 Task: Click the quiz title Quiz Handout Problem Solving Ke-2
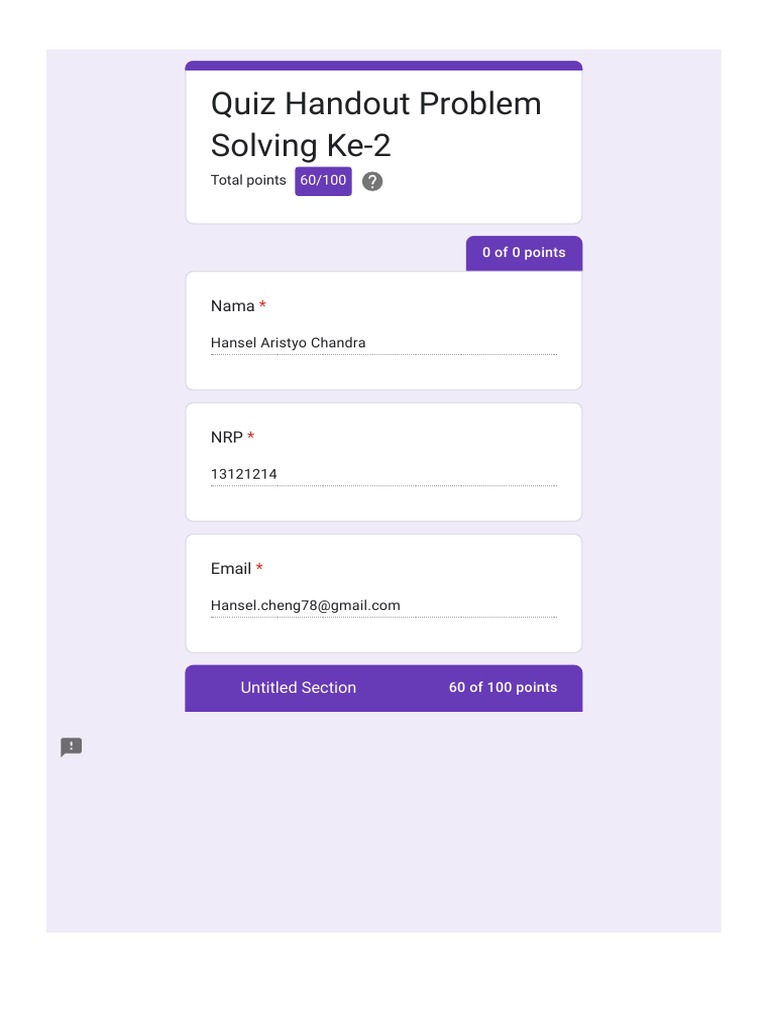376,124
